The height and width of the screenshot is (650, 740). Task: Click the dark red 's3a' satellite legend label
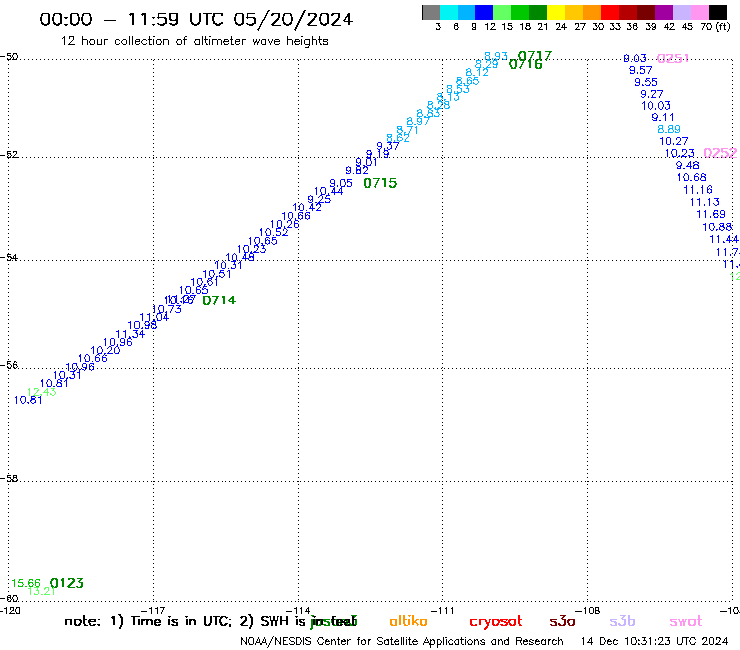[x=562, y=621]
